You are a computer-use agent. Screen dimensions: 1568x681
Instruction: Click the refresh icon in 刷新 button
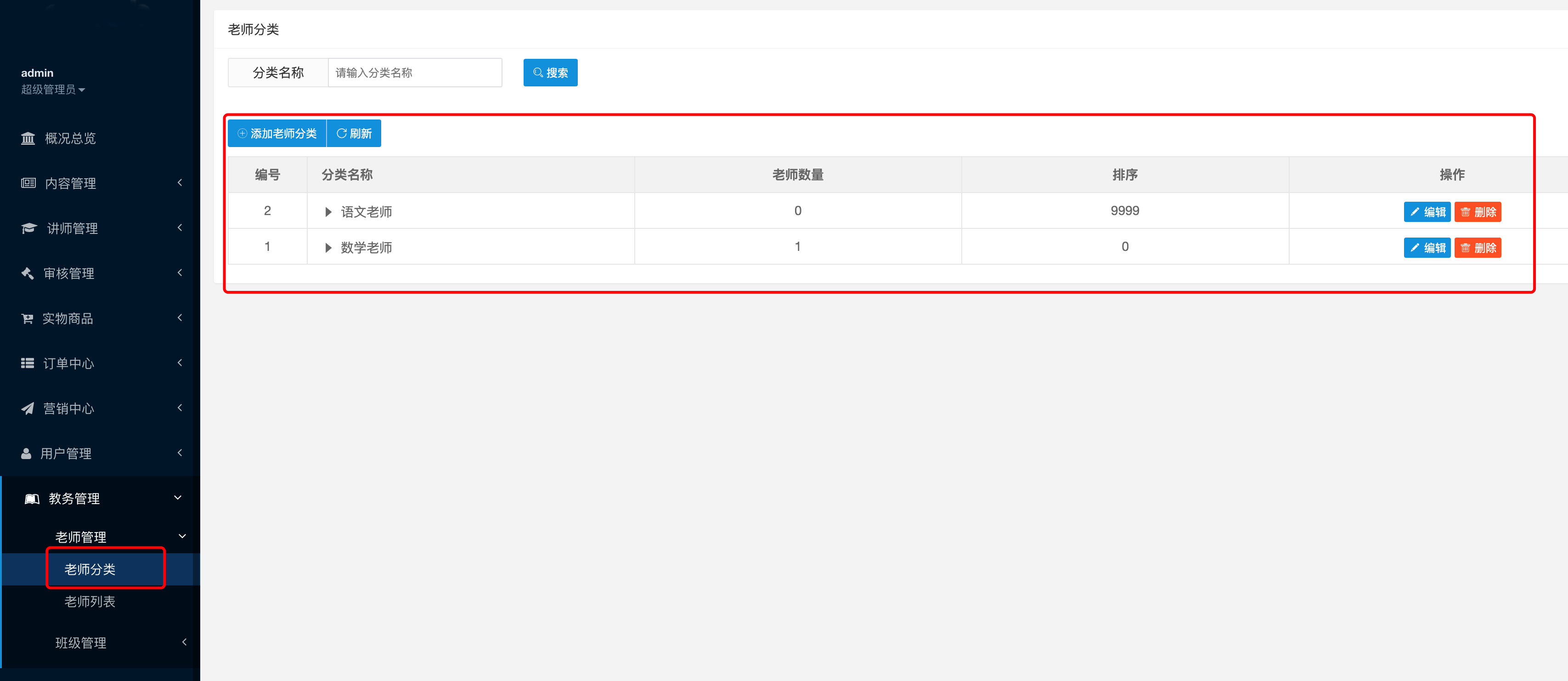point(341,133)
